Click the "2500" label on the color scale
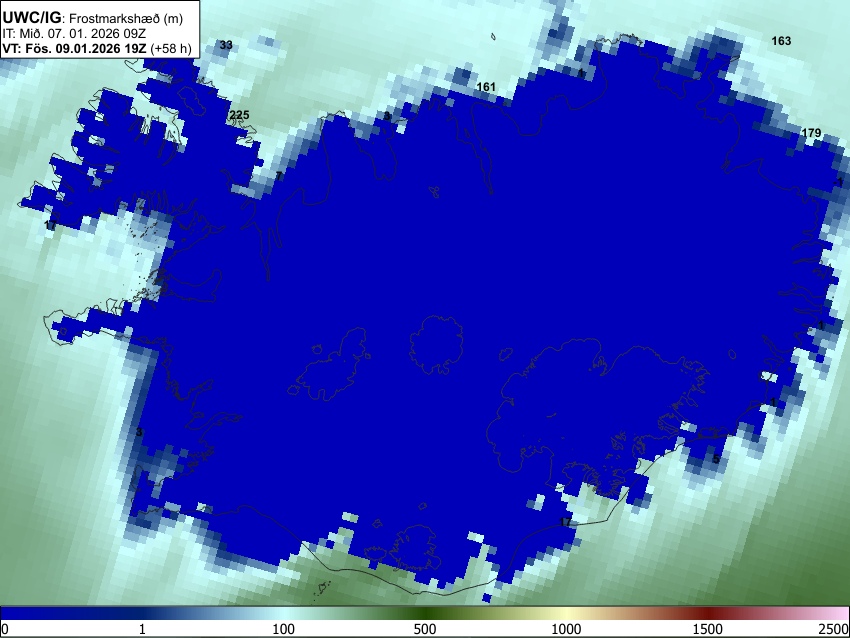 (834, 629)
